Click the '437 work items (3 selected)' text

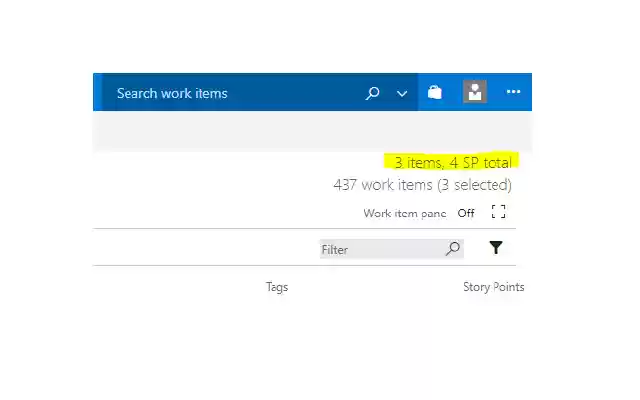point(422,185)
